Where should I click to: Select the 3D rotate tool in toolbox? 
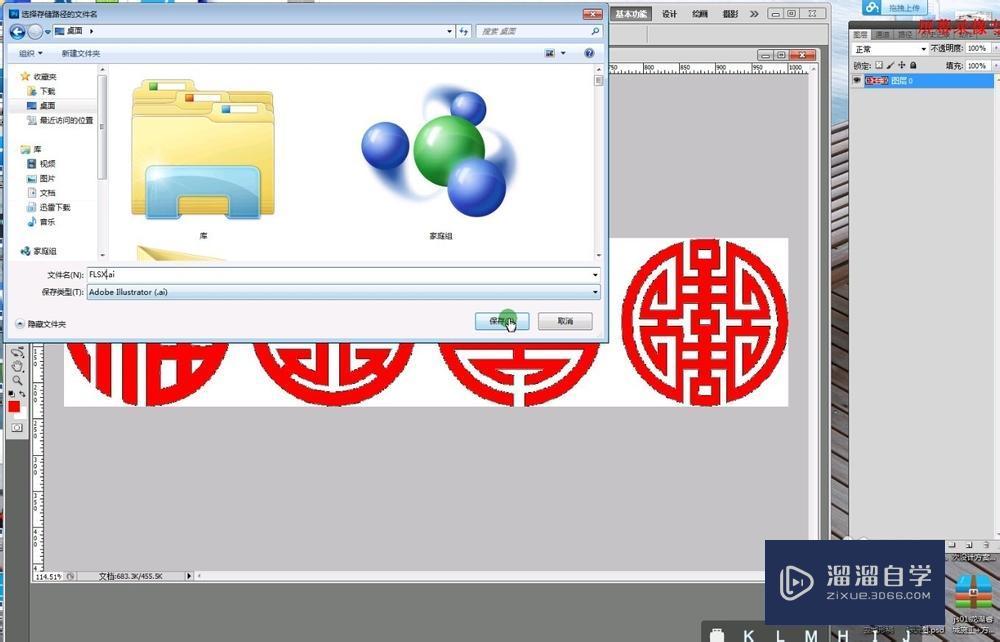(17, 351)
